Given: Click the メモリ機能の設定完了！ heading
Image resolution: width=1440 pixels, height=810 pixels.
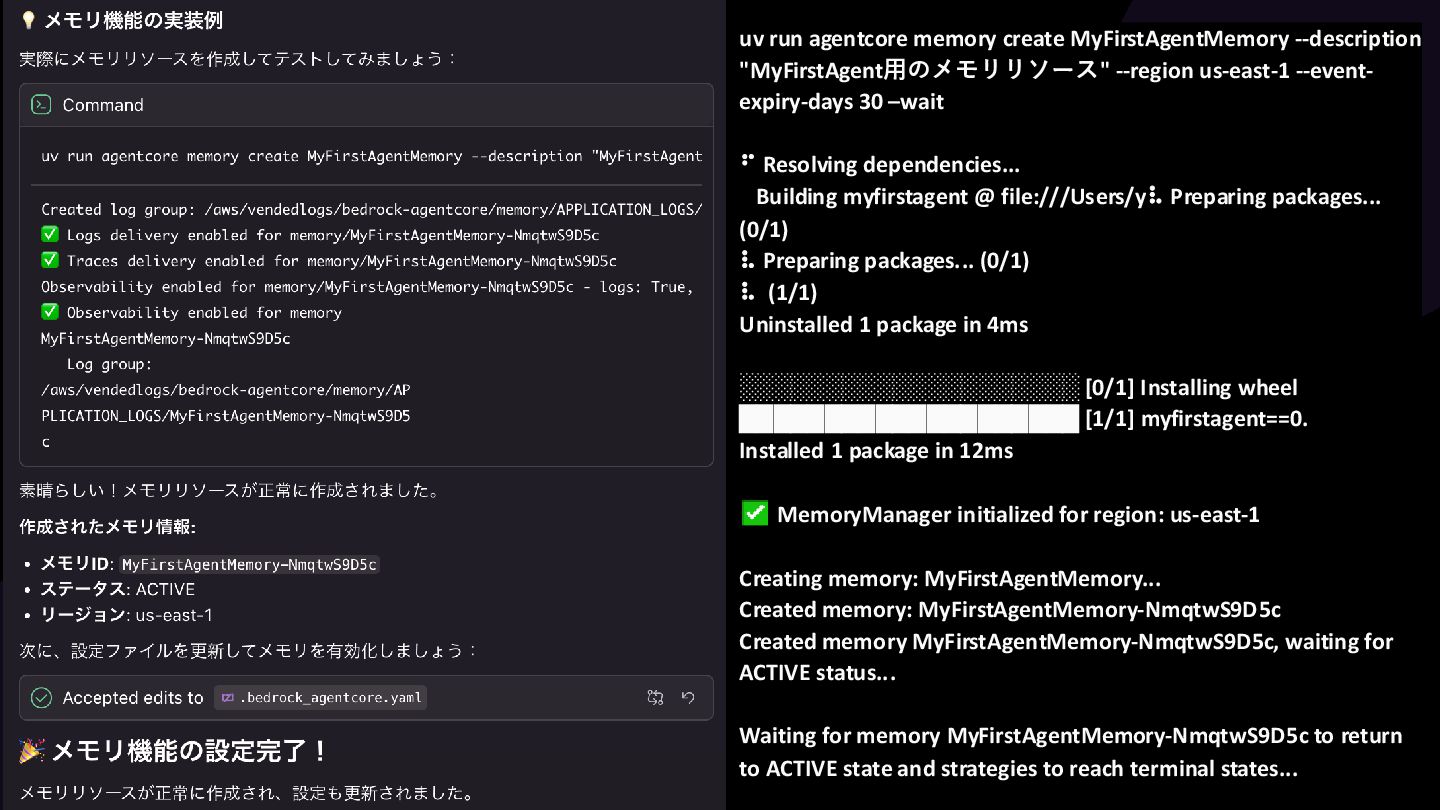Looking at the screenshot, I should coord(174,750).
